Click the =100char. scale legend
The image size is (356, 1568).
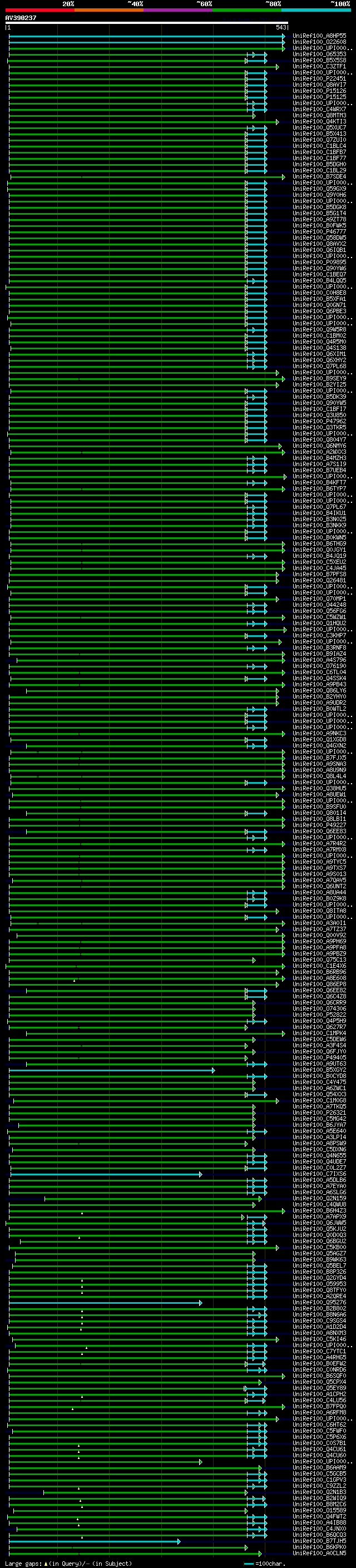(265, 1563)
